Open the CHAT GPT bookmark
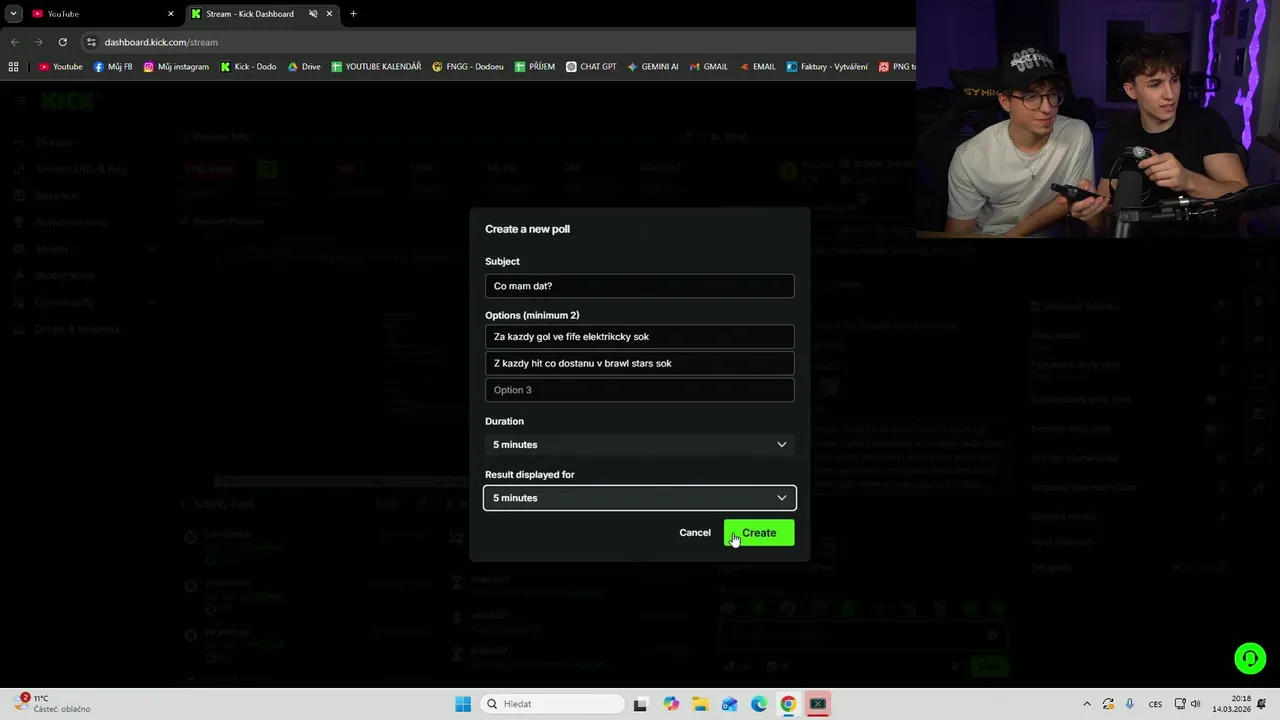 [x=591, y=67]
